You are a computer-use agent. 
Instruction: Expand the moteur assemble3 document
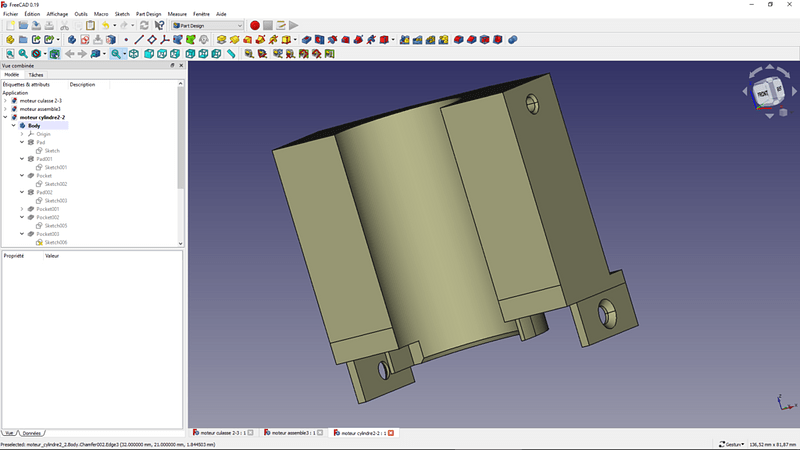pyautogui.click(x=6, y=109)
